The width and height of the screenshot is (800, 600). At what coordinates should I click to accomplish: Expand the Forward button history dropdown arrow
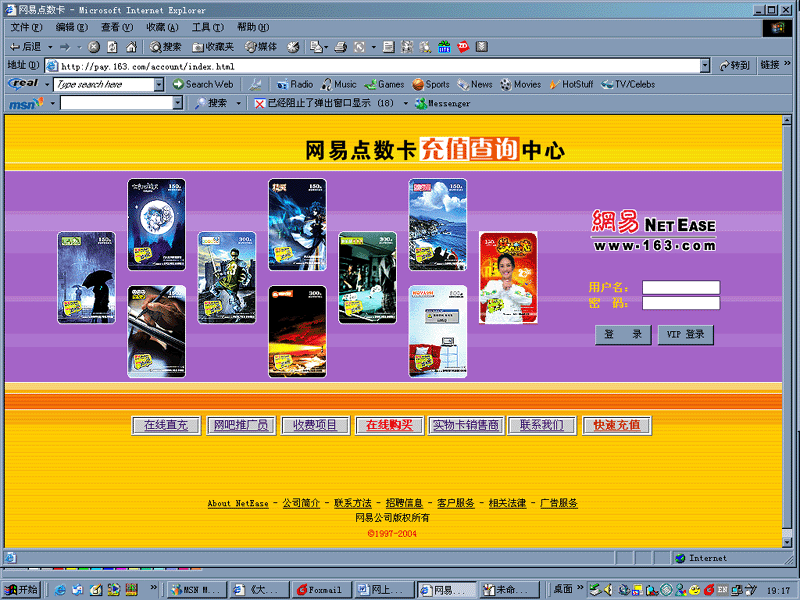tap(79, 47)
